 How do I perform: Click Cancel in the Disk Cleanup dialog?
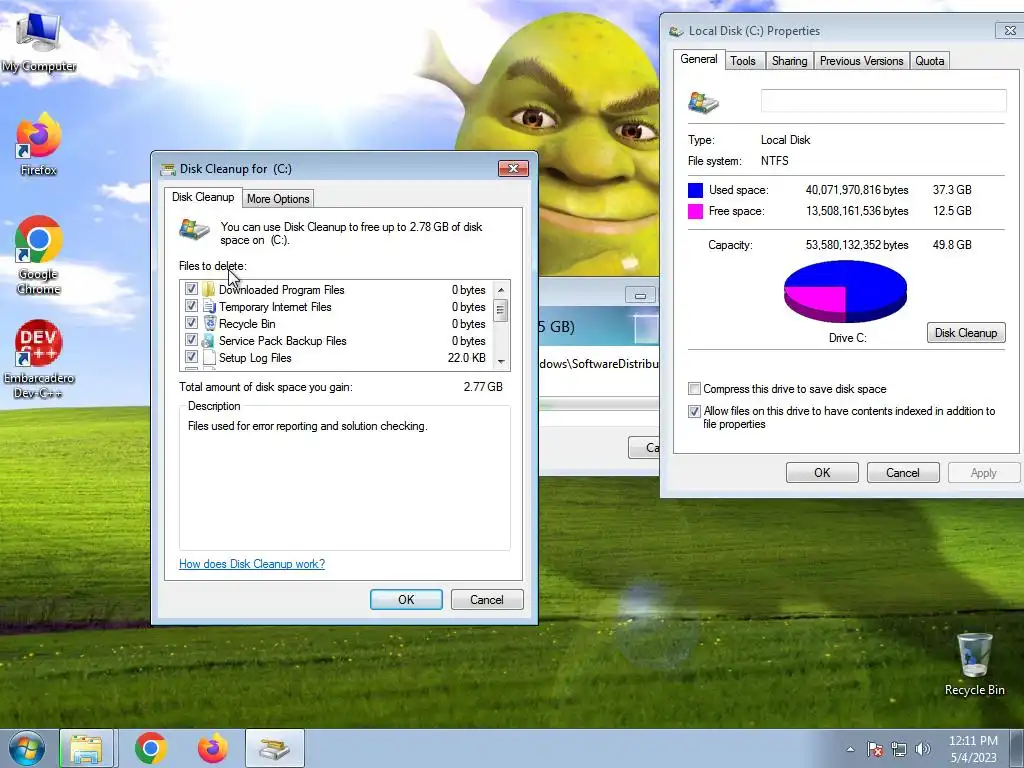point(487,600)
